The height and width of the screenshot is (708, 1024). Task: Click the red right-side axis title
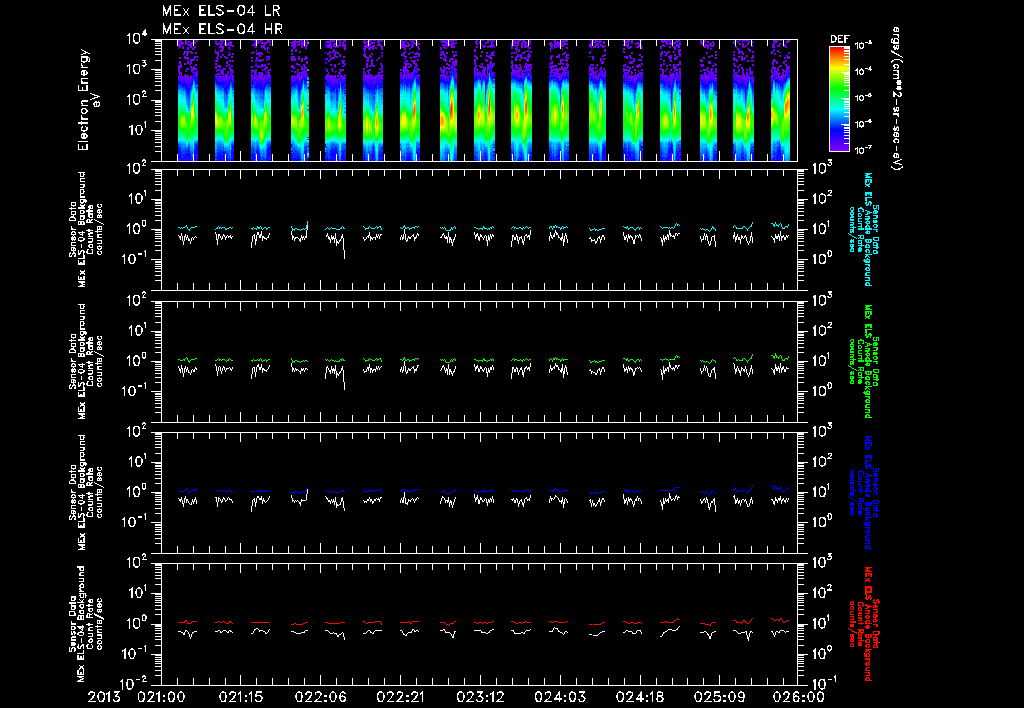click(x=863, y=624)
